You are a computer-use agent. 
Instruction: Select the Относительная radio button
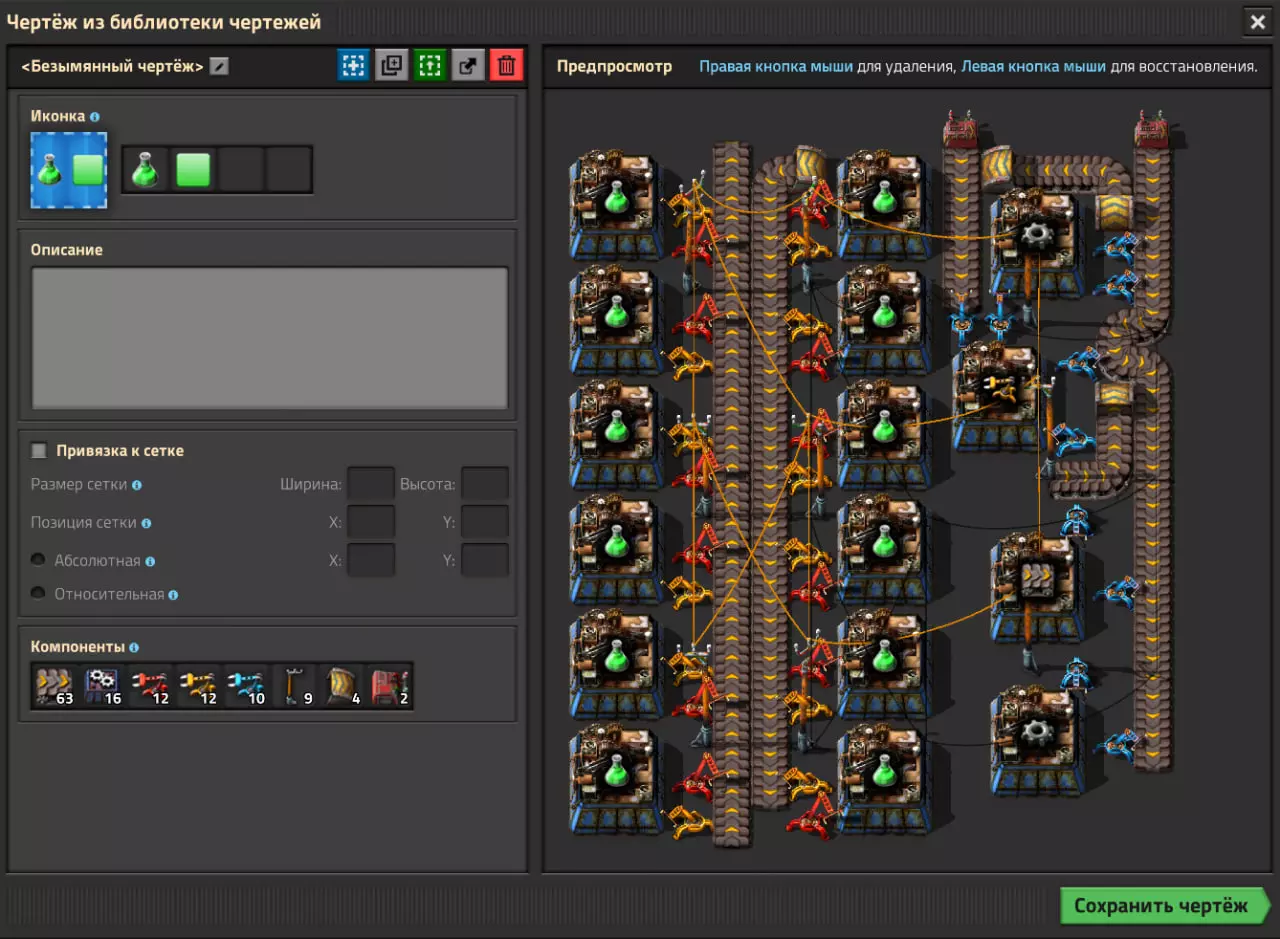pyautogui.click(x=38, y=594)
